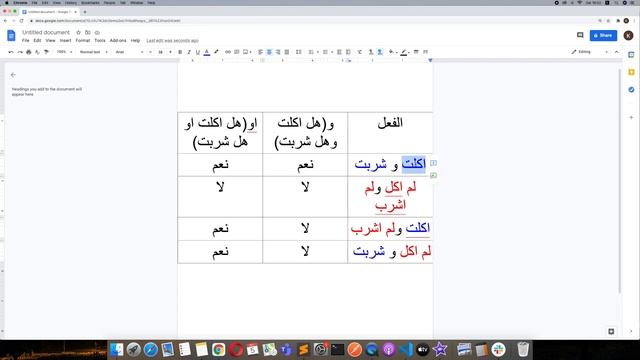Open the Edit menu in Docs
Screen dimensions: 640x360
37,40
